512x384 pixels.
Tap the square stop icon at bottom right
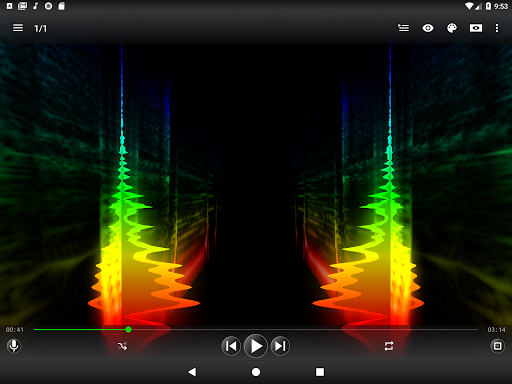coord(497,346)
